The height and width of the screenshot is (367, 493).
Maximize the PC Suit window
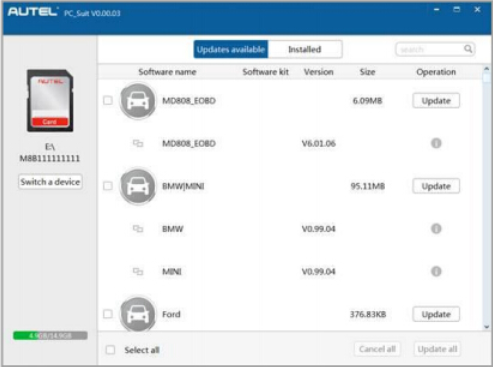pos(457,10)
